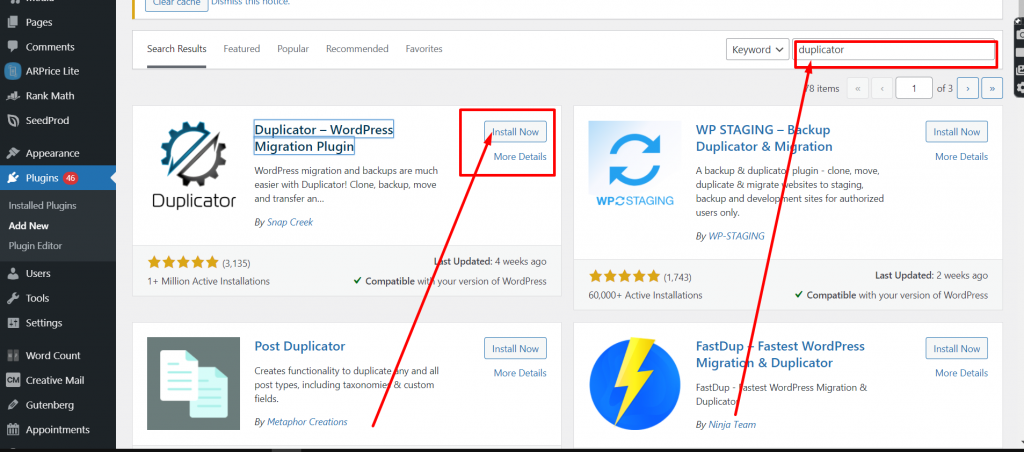Image resolution: width=1024 pixels, height=452 pixels.
Task: Click the Clear cache button
Action: click(176, 4)
